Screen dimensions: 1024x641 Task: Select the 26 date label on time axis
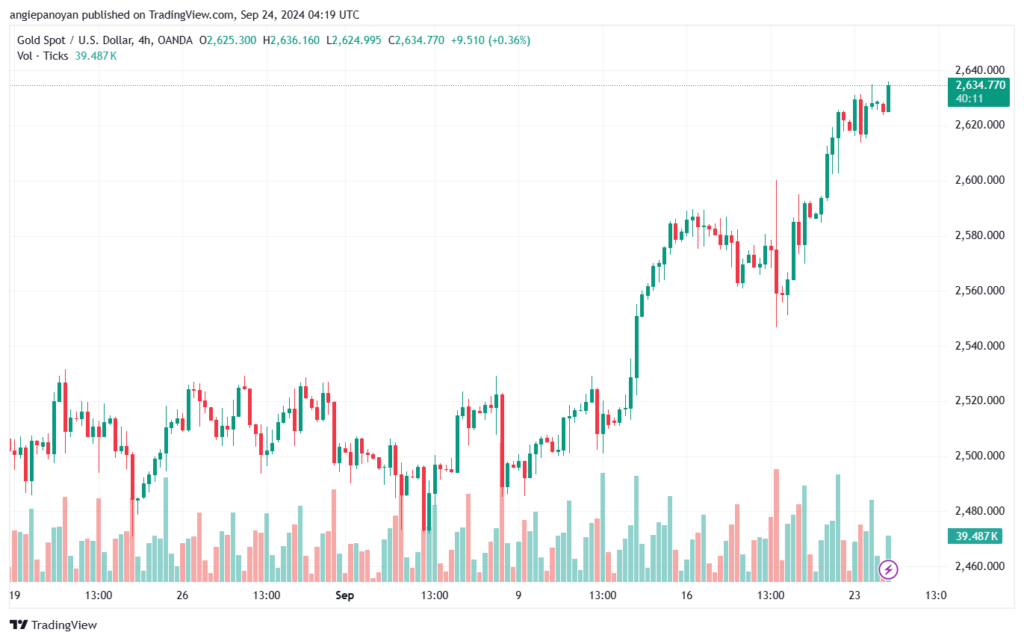coord(182,596)
